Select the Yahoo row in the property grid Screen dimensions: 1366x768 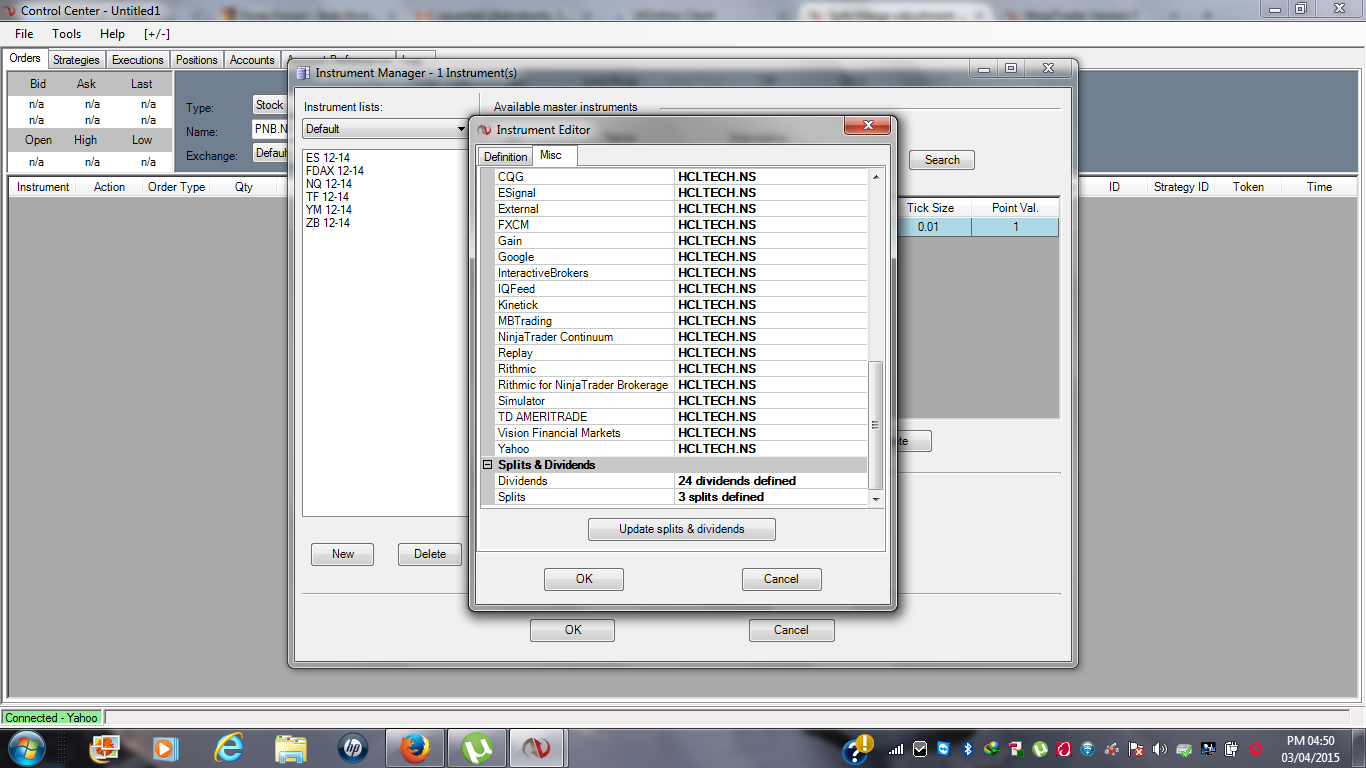pyautogui.click(x=682, y=449)
